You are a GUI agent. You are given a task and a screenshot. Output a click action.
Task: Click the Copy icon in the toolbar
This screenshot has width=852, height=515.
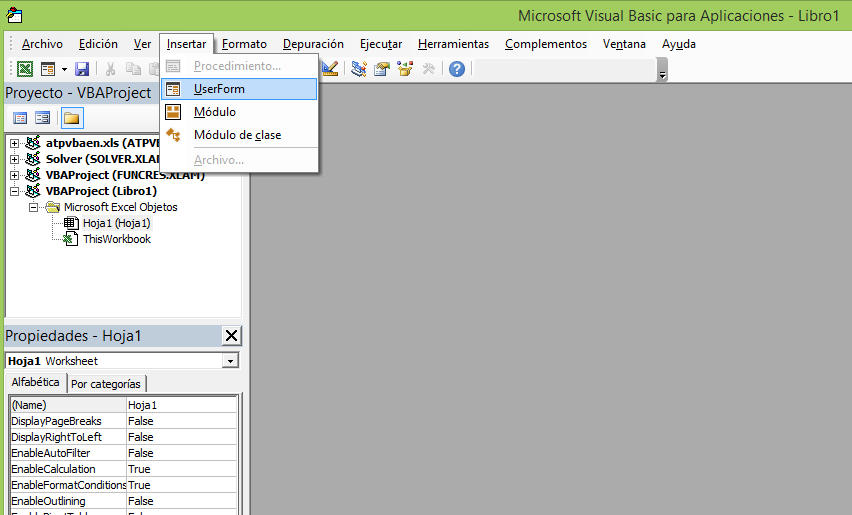point(133,68)
